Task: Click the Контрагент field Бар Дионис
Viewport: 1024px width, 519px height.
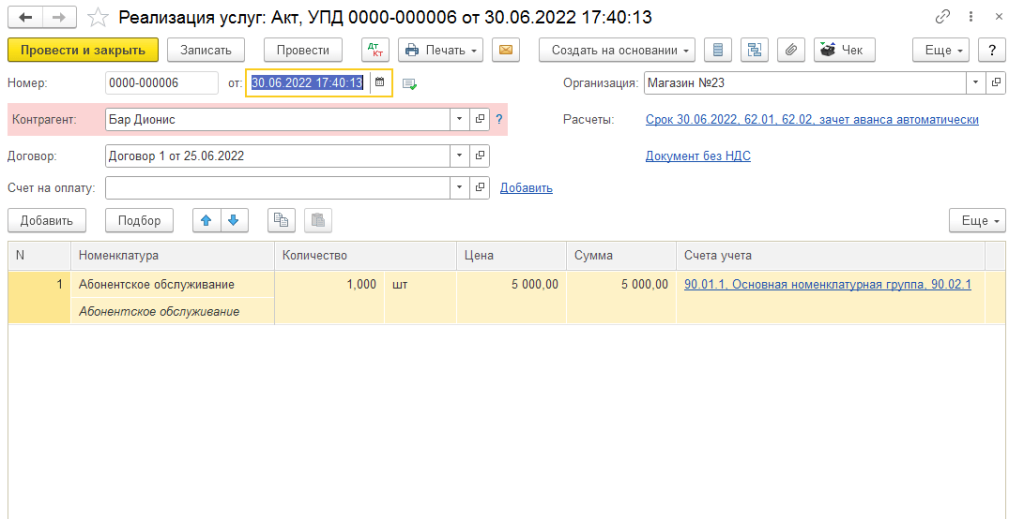Action: point(278,119)
